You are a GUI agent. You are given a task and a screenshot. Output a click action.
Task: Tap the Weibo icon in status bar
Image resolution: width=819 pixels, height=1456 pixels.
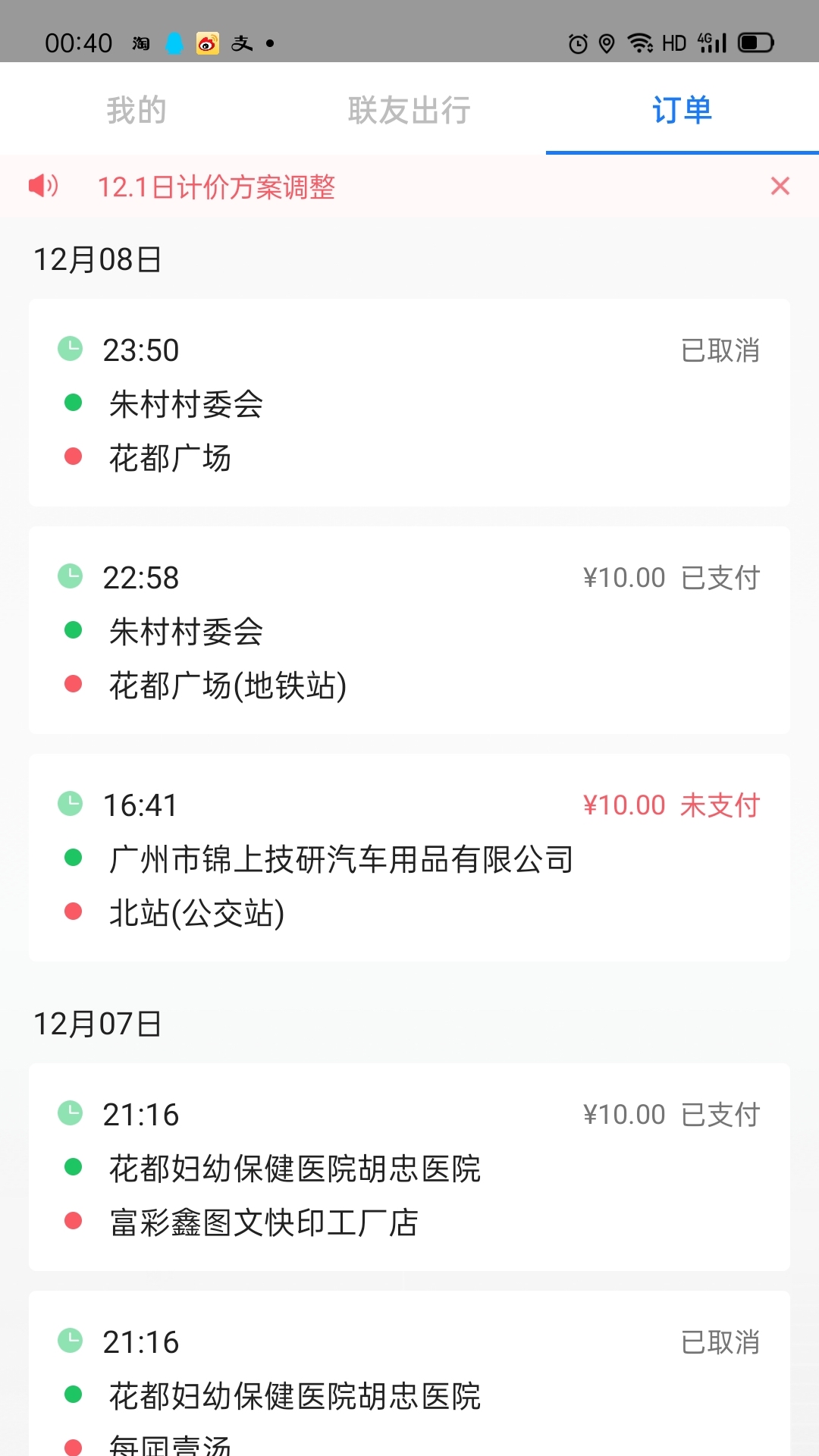pos(207,43)
